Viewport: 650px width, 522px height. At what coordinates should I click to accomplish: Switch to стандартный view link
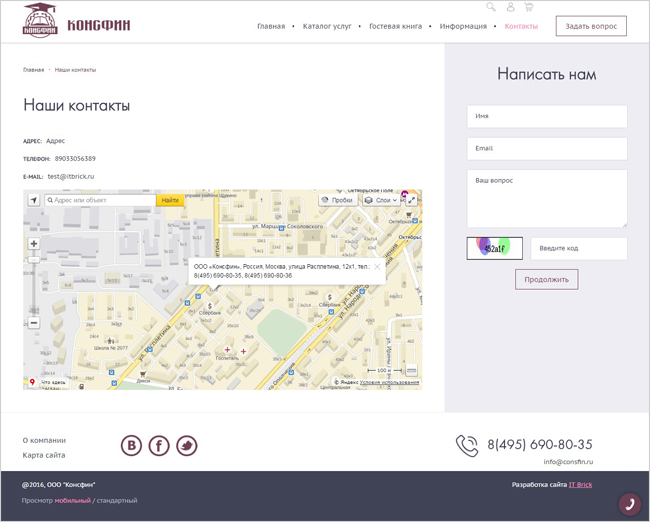click(117, 500)
